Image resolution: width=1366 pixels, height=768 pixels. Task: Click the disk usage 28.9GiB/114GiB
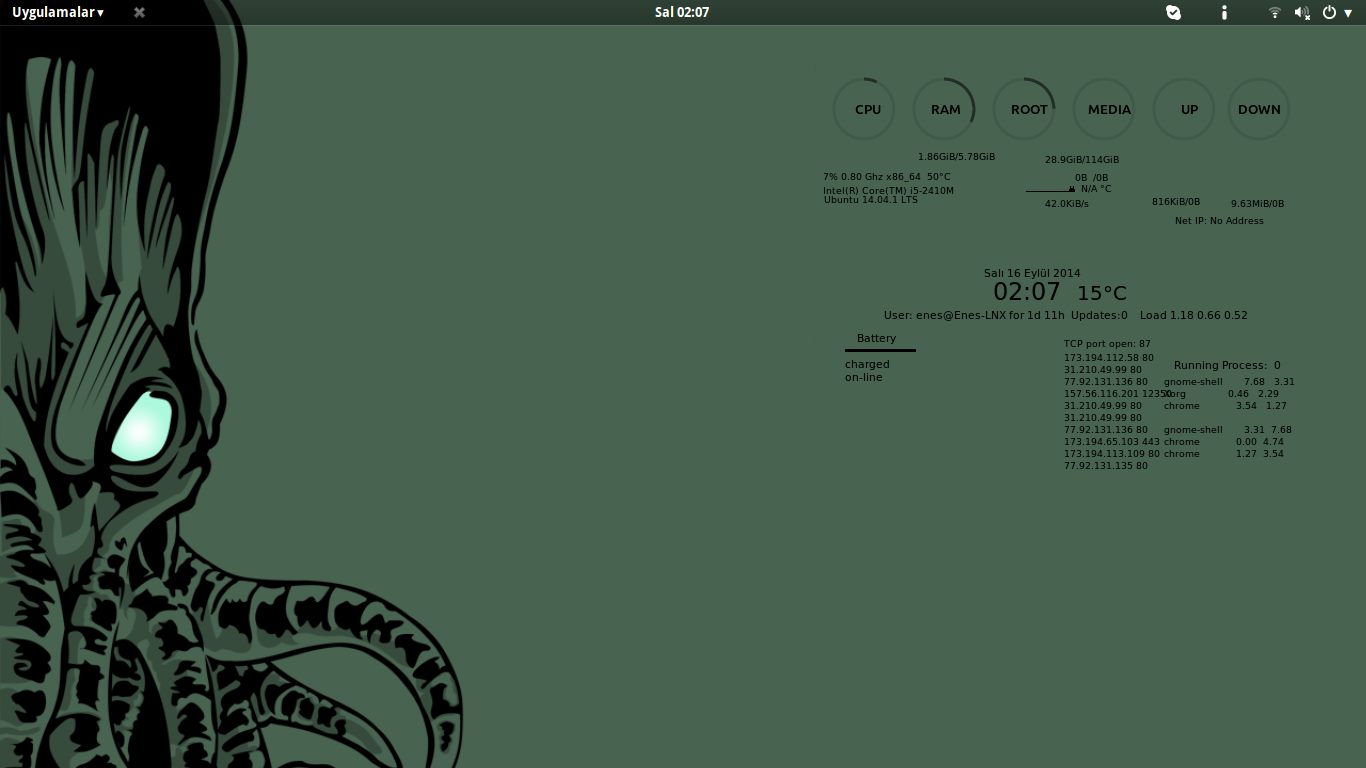(1082, 160)
